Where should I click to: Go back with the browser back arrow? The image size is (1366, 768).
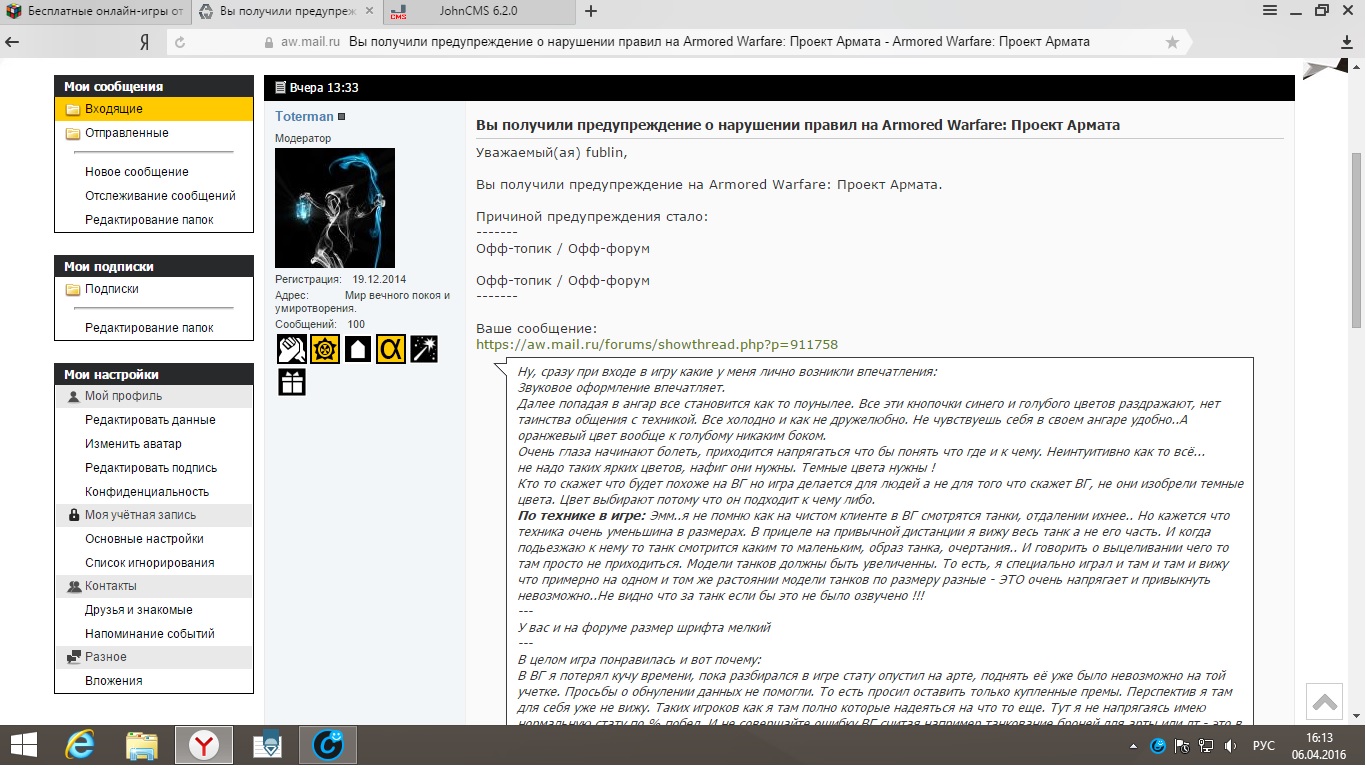[13, 42]
